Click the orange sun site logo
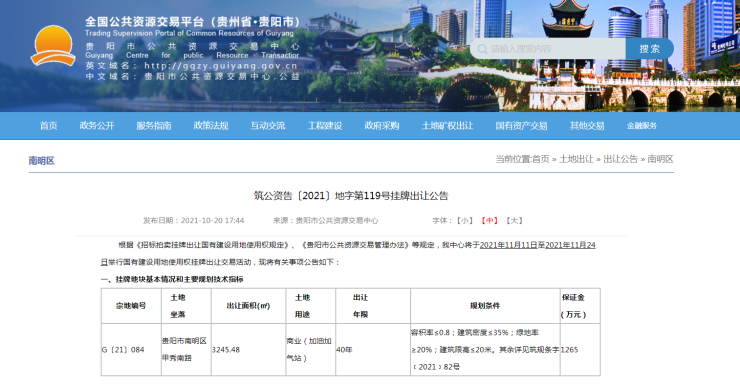This screenshot has width=740, height=389. click(53, 46)
